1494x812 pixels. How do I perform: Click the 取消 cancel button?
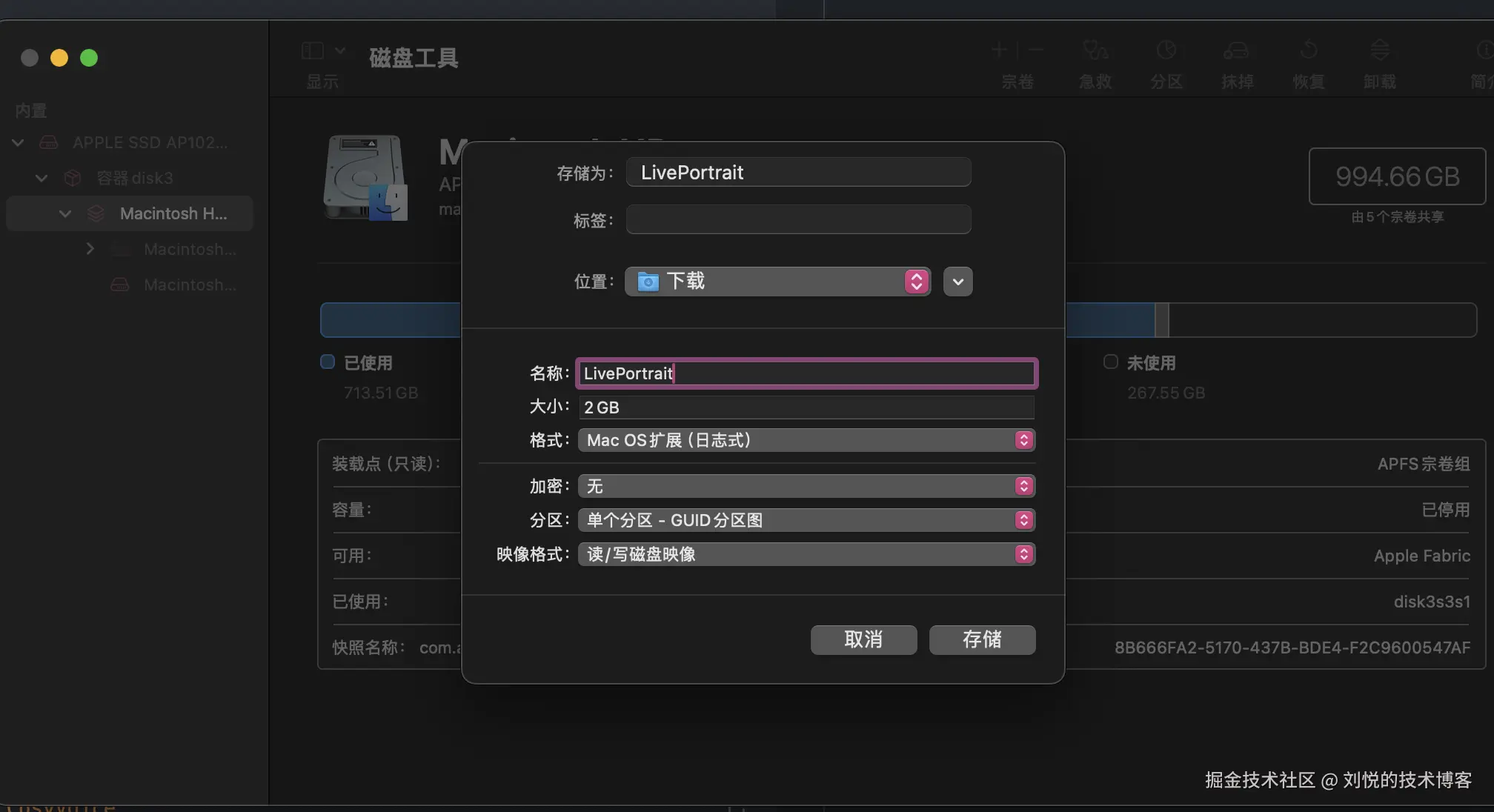click(863, 639)
